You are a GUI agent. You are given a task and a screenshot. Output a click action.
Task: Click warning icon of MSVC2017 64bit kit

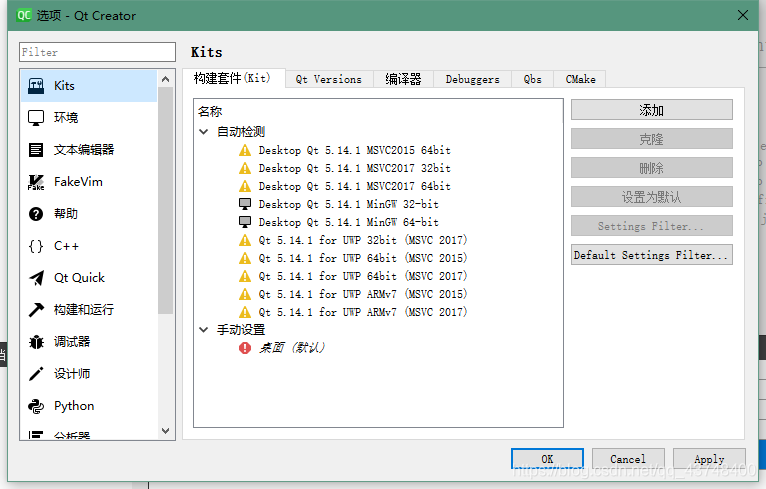click(245, 186)
